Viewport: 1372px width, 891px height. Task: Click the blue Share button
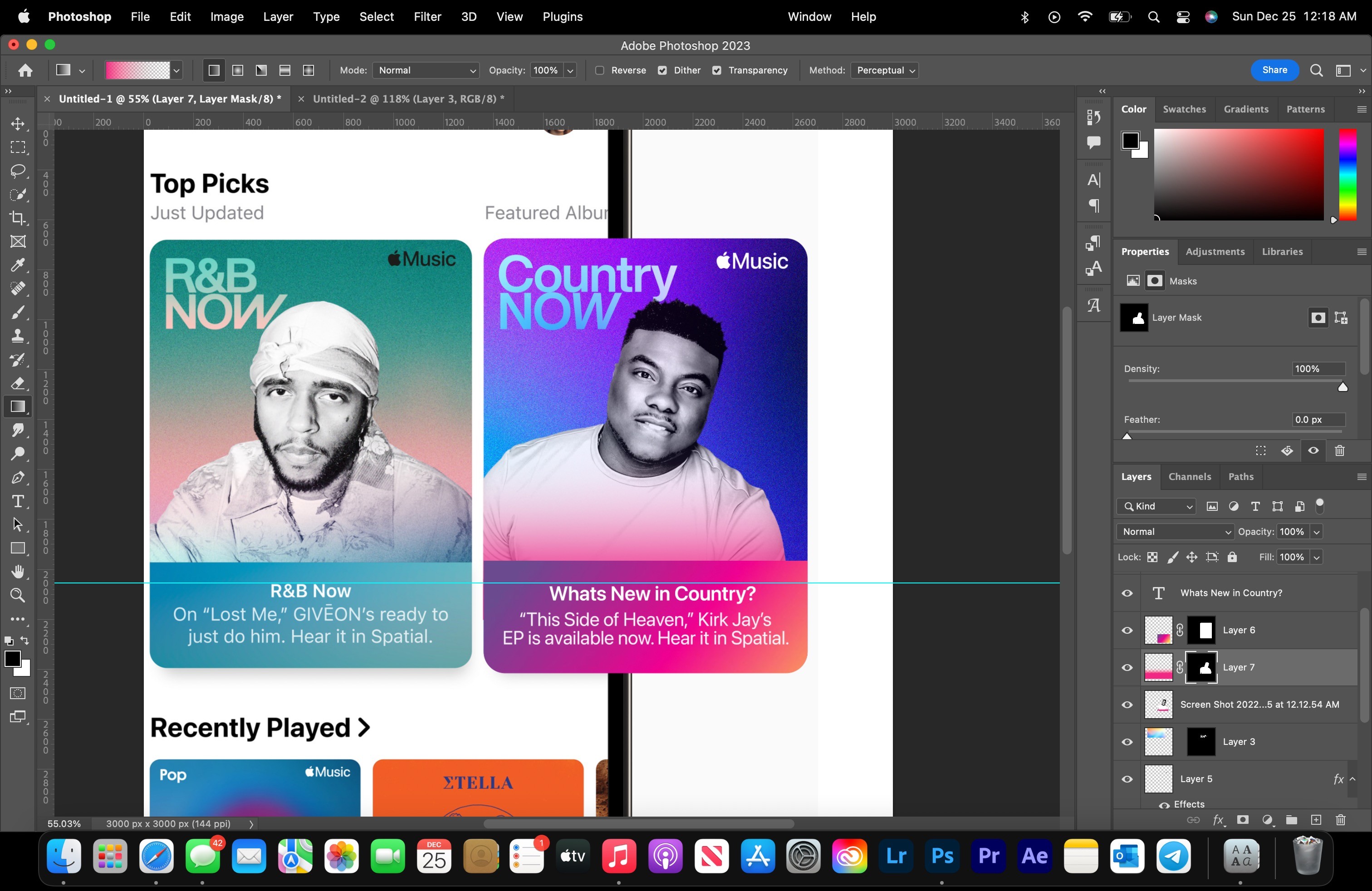click(1274, 70)
